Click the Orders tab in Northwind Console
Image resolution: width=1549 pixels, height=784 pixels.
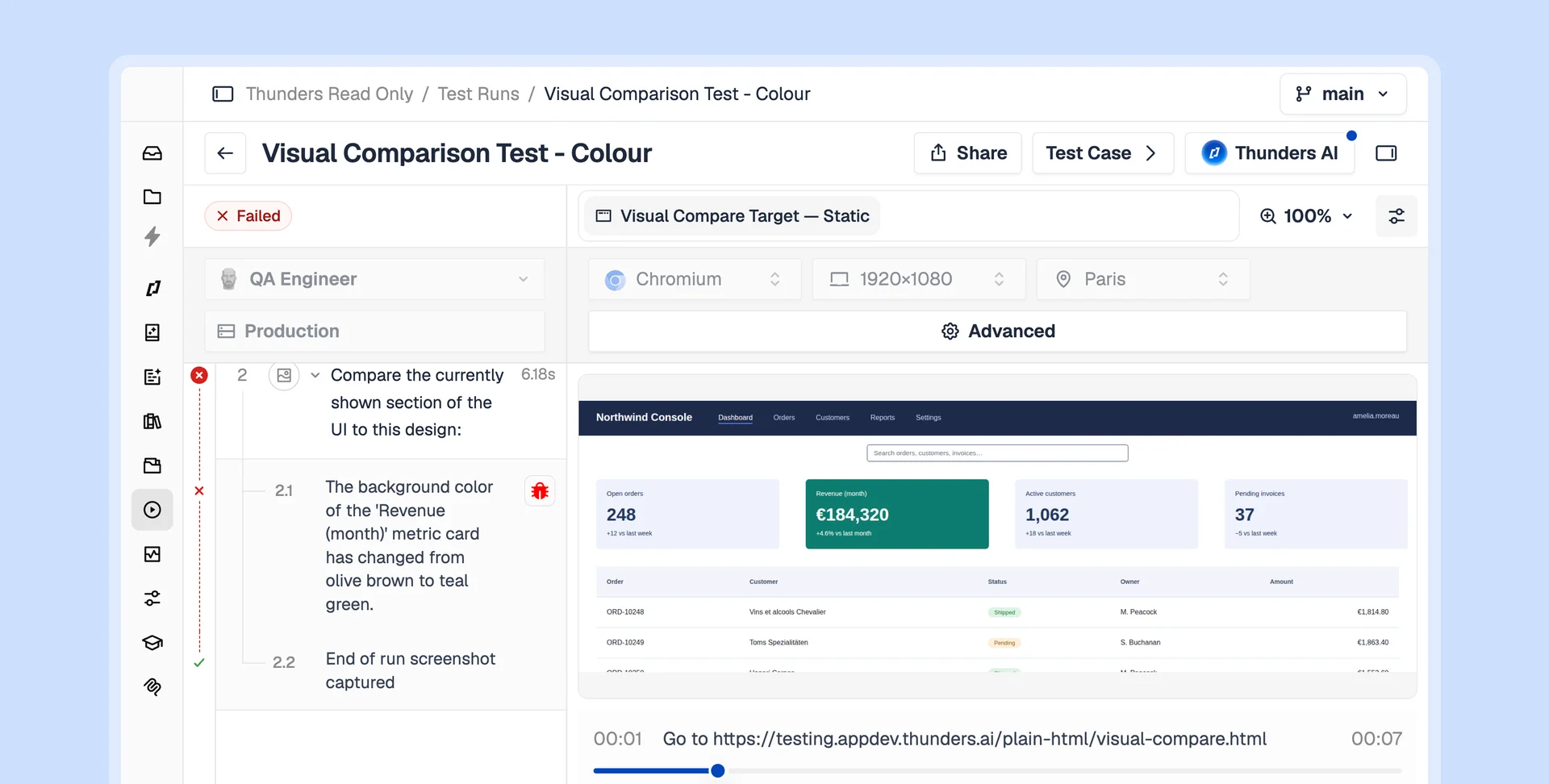[784, 418]
